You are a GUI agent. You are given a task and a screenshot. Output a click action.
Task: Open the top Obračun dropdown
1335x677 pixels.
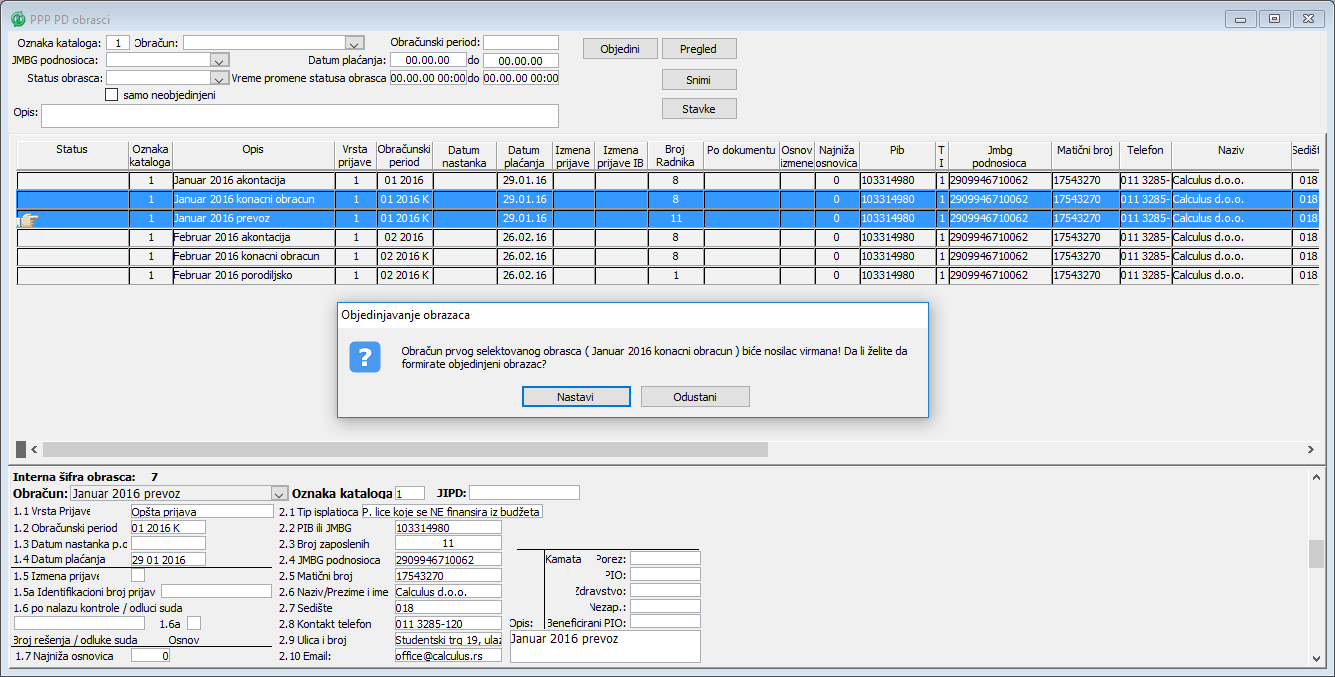tap(353, 43)
